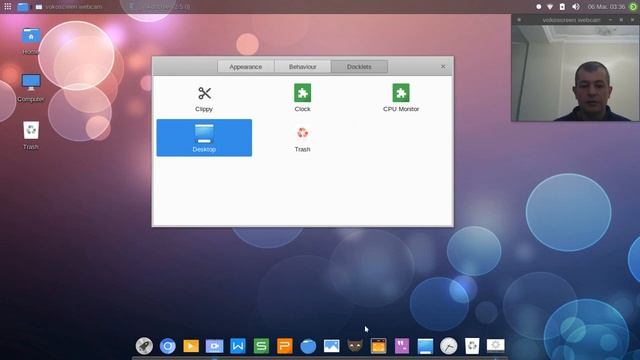Open the applications grid in top panel
The width and height of the screenshot is (640, 360).
tap(8, 7)
